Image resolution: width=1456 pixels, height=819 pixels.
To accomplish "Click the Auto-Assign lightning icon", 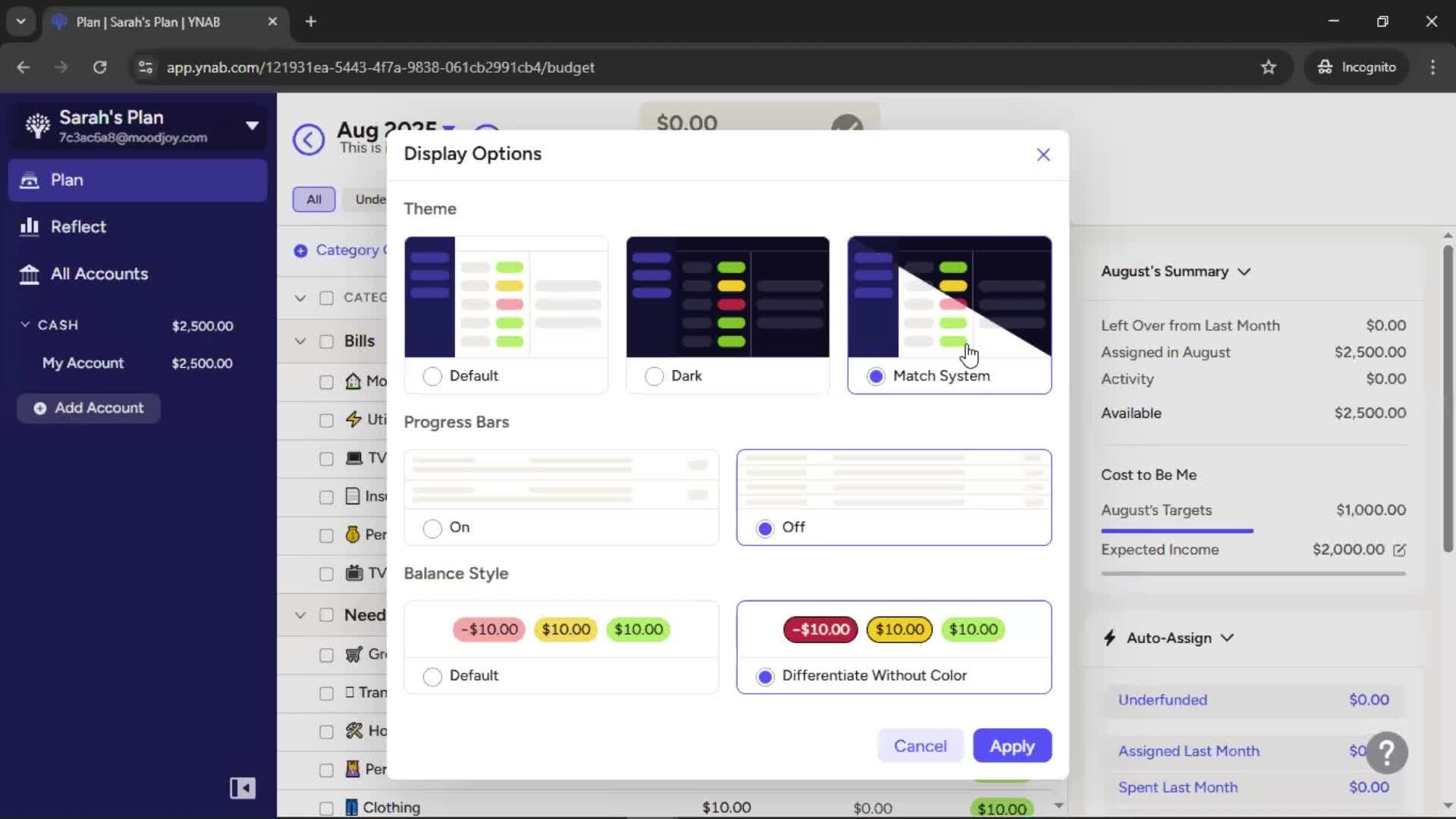I will click(1109, 639).
